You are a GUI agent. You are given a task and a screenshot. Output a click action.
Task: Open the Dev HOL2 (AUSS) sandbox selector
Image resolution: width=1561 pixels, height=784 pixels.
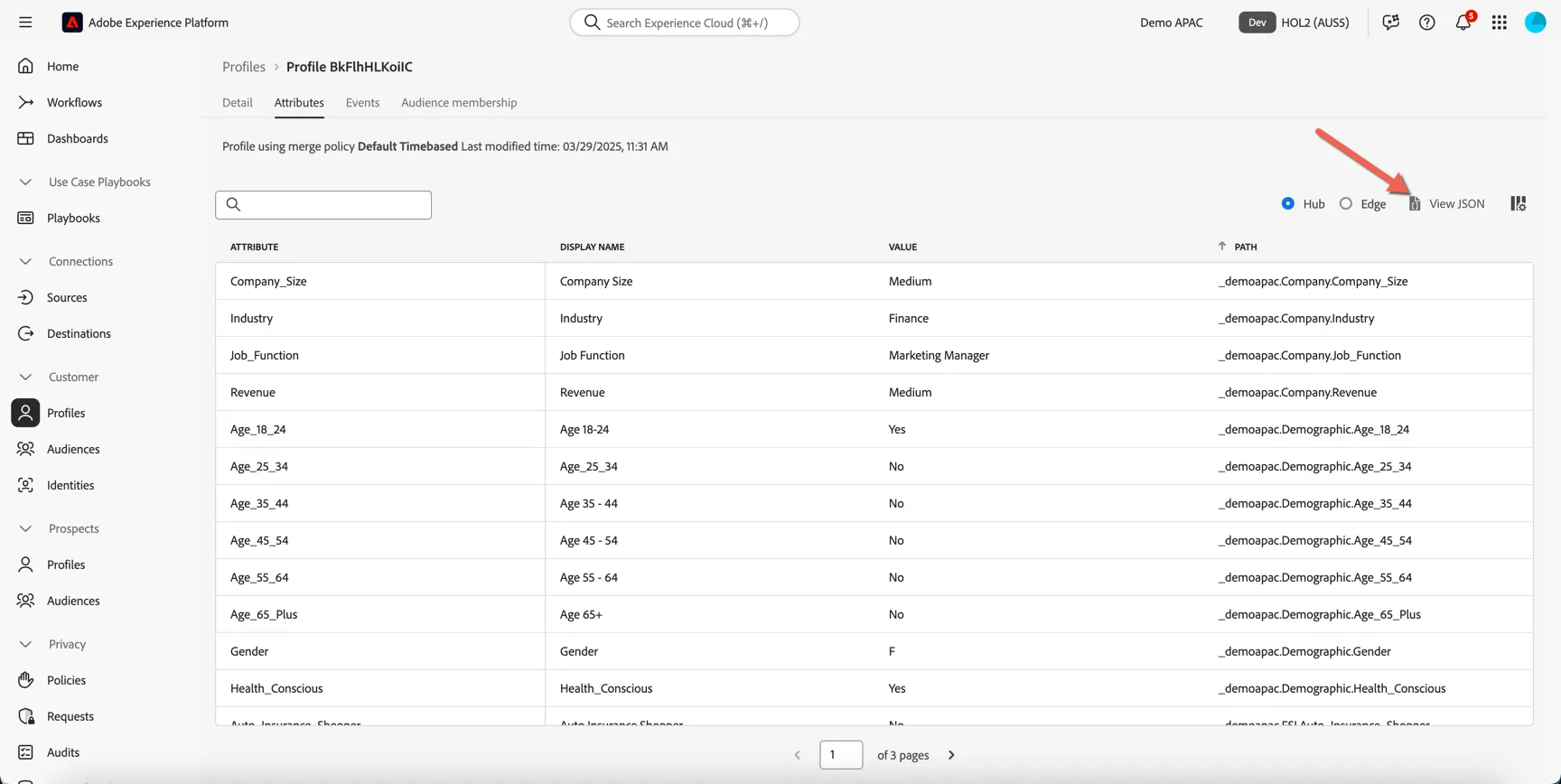pyautogui.click(x=1294, y=23)
